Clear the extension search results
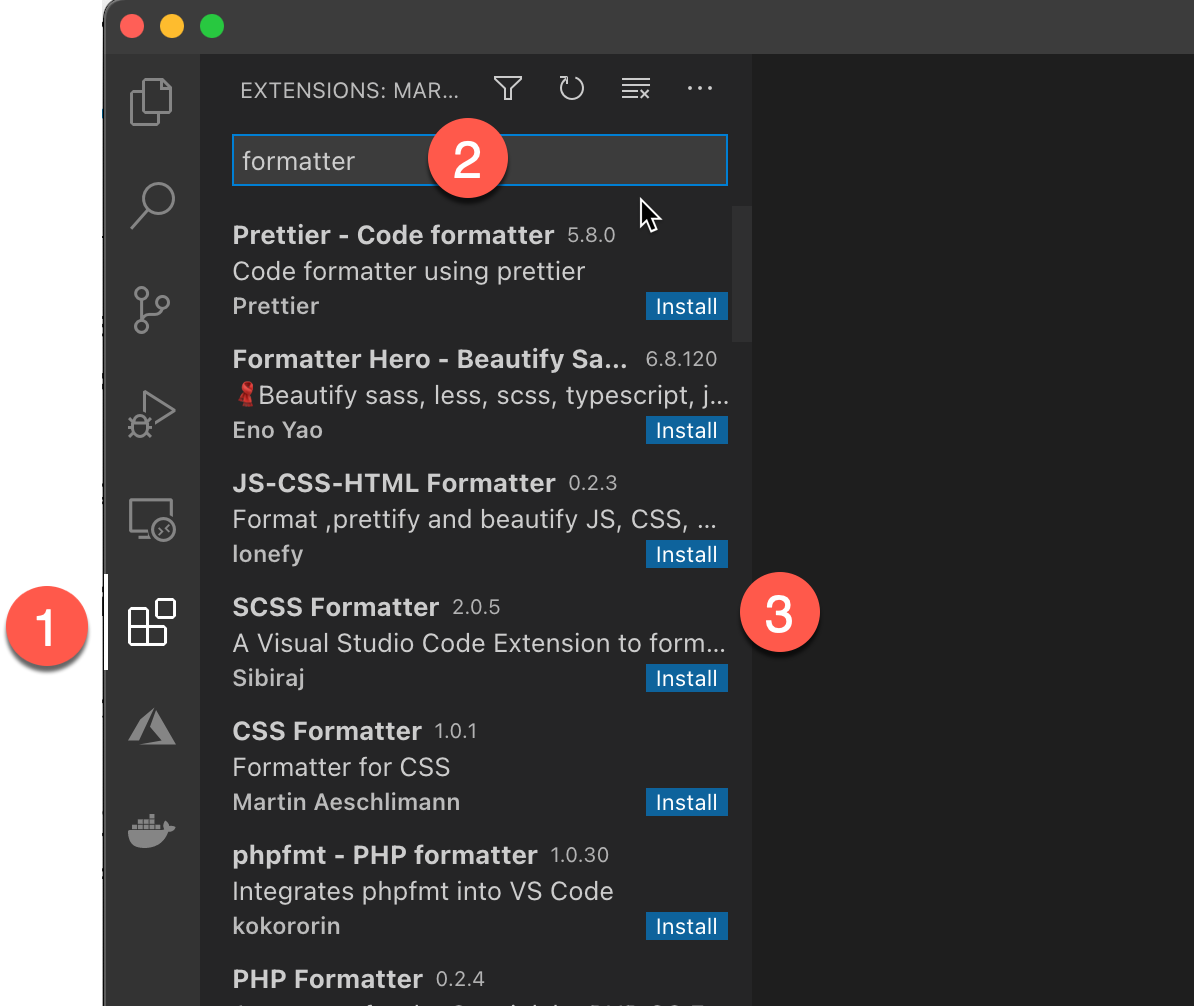The image size is (1194, 1006). (636, 88)
